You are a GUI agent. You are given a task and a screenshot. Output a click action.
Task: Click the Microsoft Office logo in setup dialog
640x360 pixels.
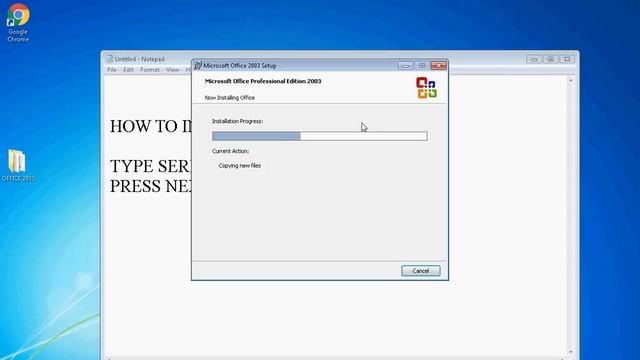[x=426, y=88]
